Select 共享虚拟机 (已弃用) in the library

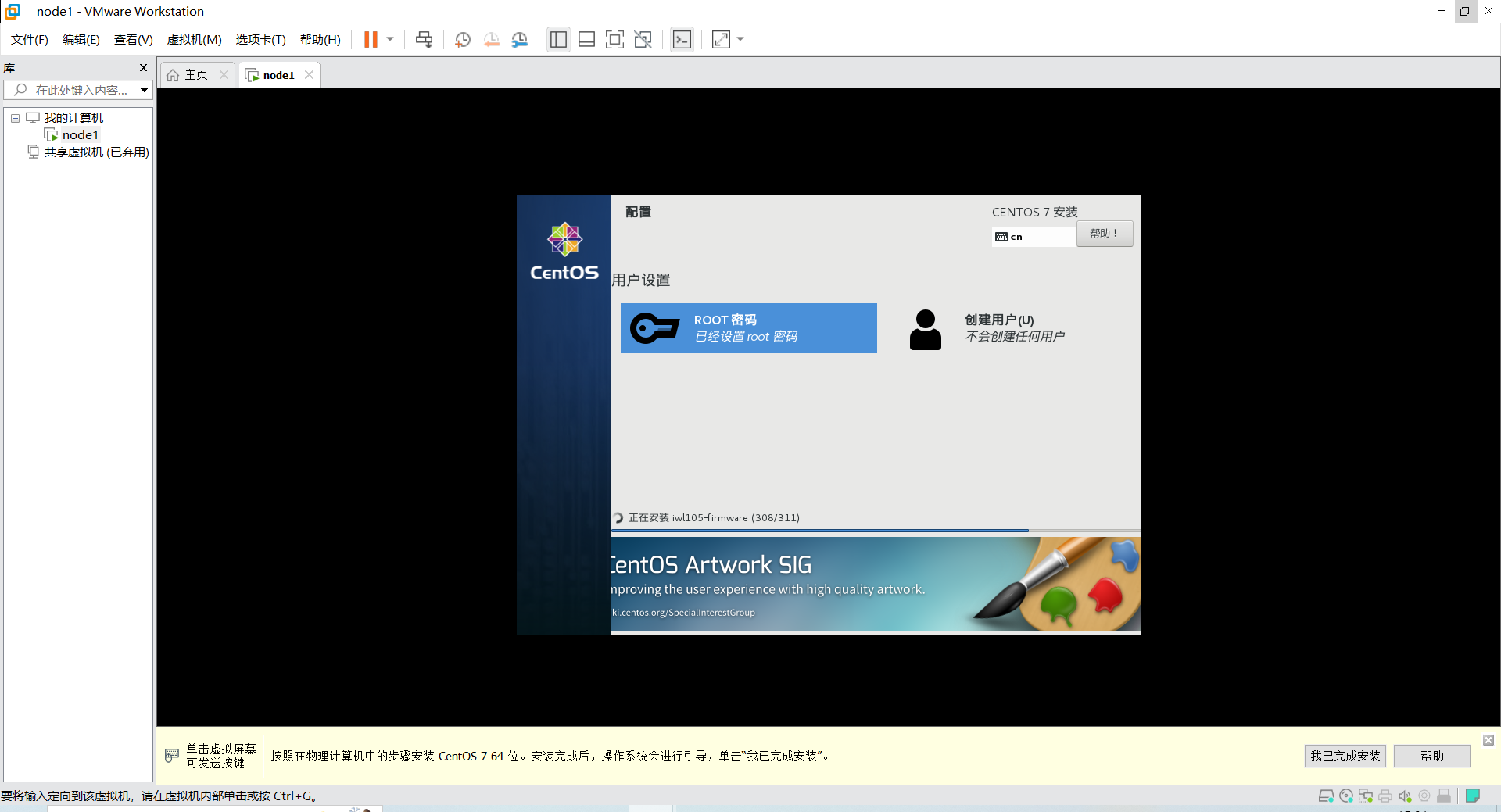[96, 152]
